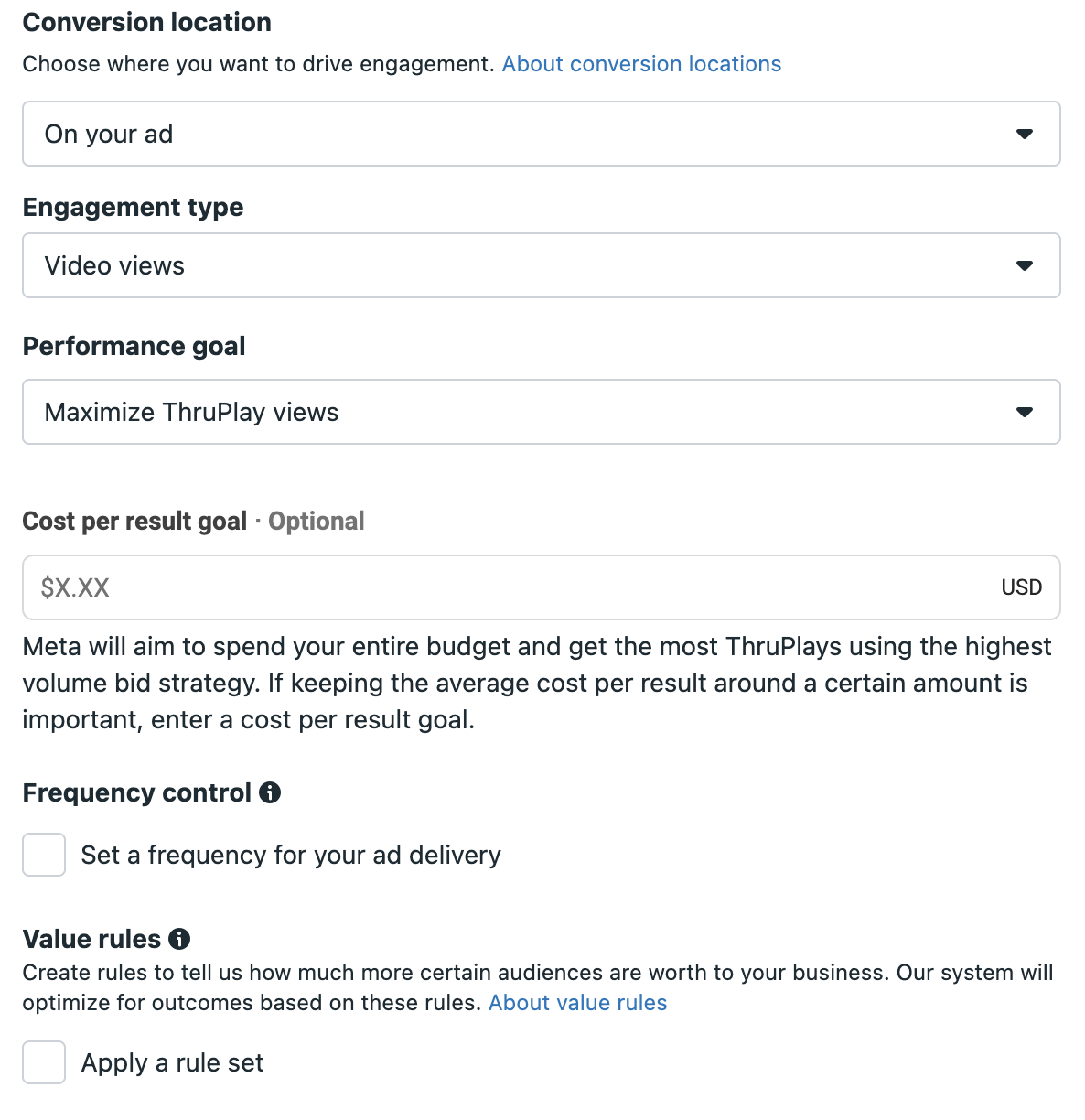Screen dimensions: 1085x1120
Task: Click the USD currency label in cost field
Action: point(1021,587)
